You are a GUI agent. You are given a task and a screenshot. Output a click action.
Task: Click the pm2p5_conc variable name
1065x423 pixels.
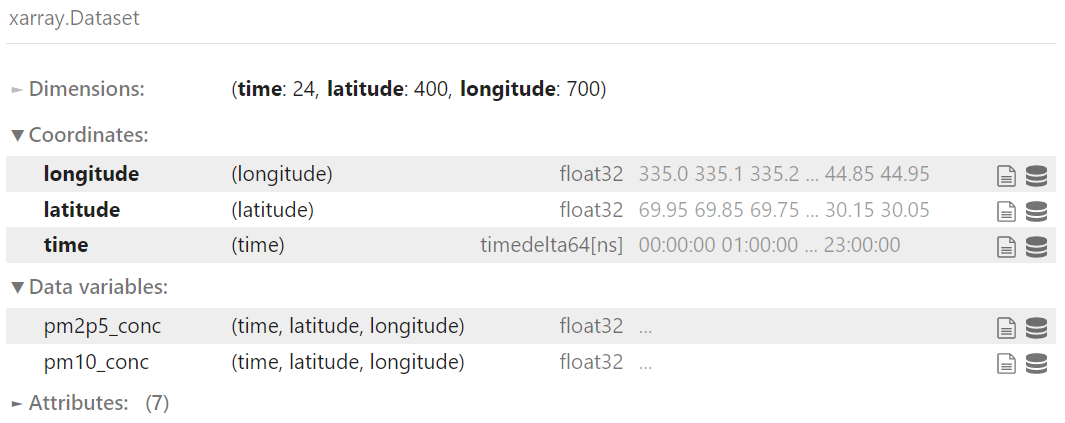coord(102,327)
